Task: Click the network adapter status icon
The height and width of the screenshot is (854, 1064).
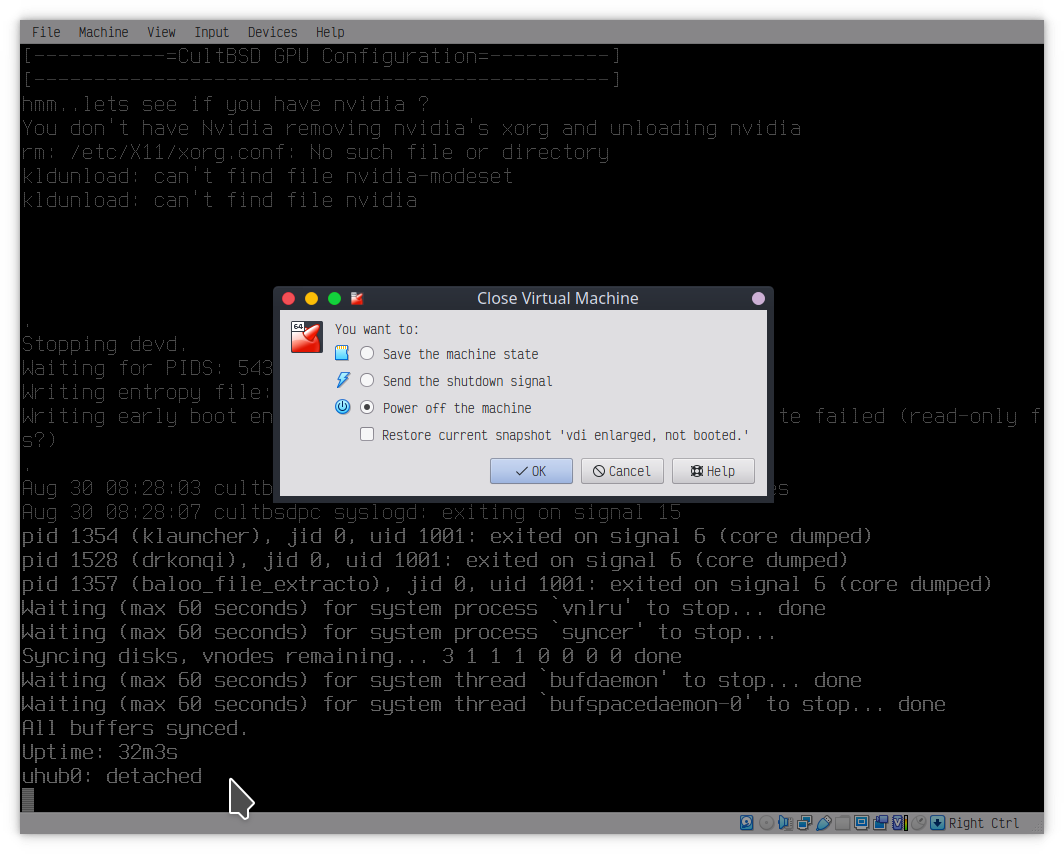Action: pos(804,823)
